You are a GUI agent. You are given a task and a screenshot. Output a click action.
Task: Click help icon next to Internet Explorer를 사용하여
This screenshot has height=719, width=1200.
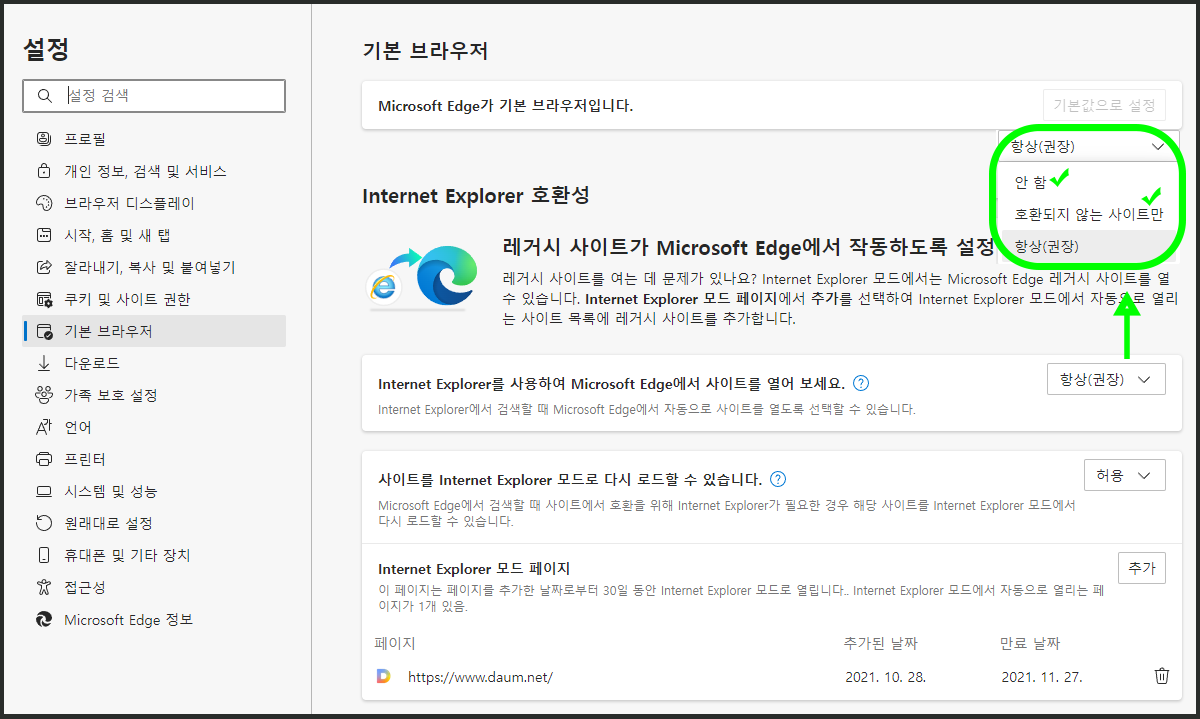pos(861,383)
